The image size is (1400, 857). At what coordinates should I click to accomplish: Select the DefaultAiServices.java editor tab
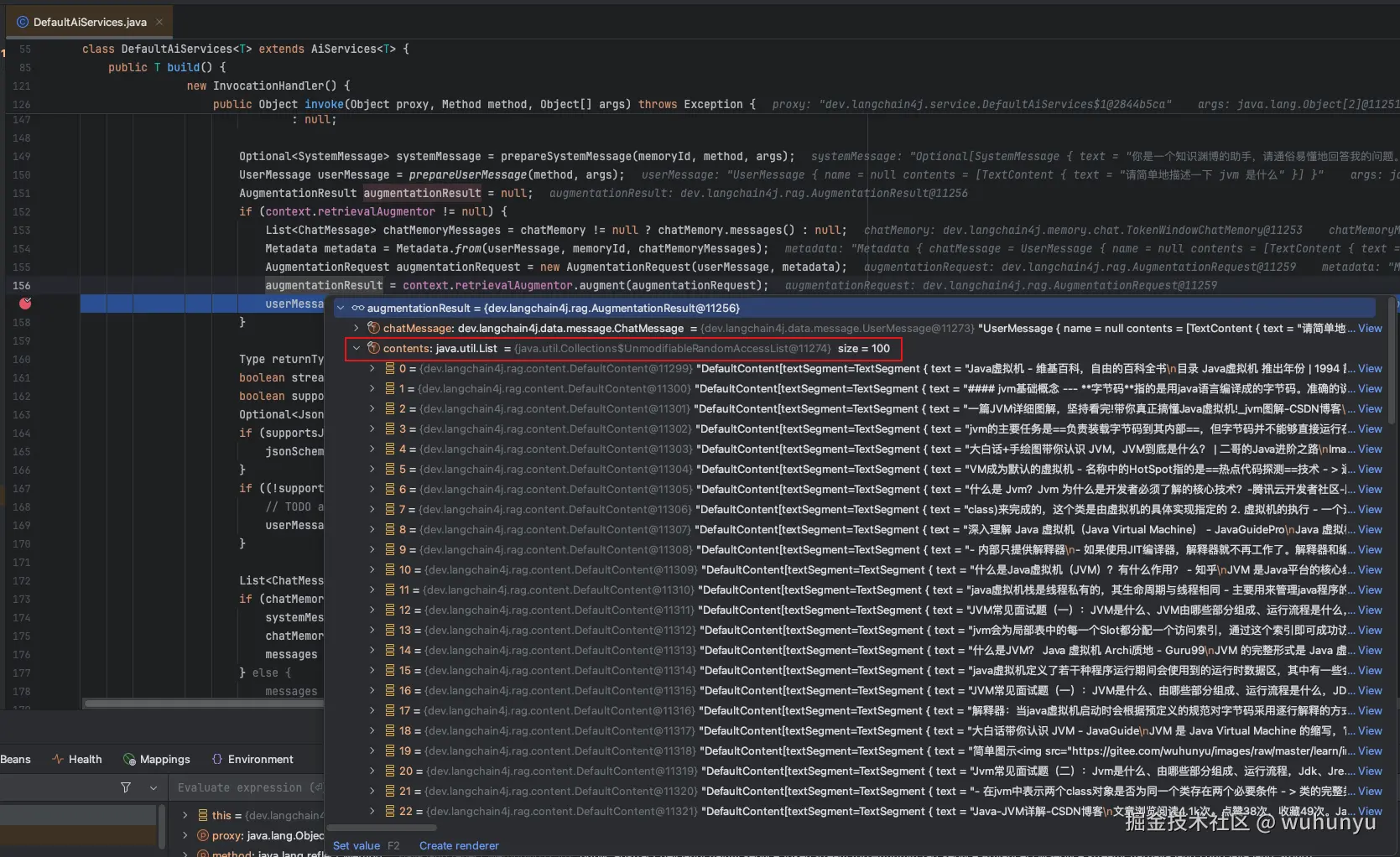click(90, 22)
